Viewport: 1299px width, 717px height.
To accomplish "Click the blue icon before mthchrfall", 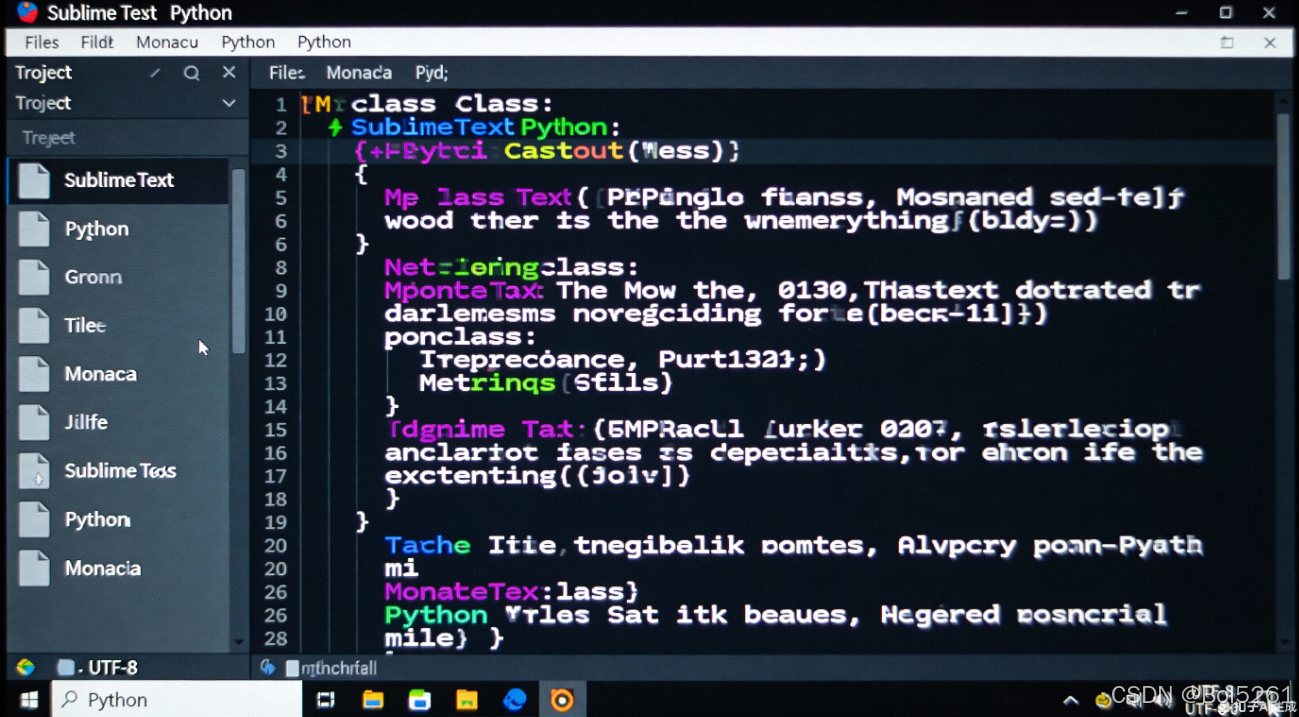I will click(268, 667).
